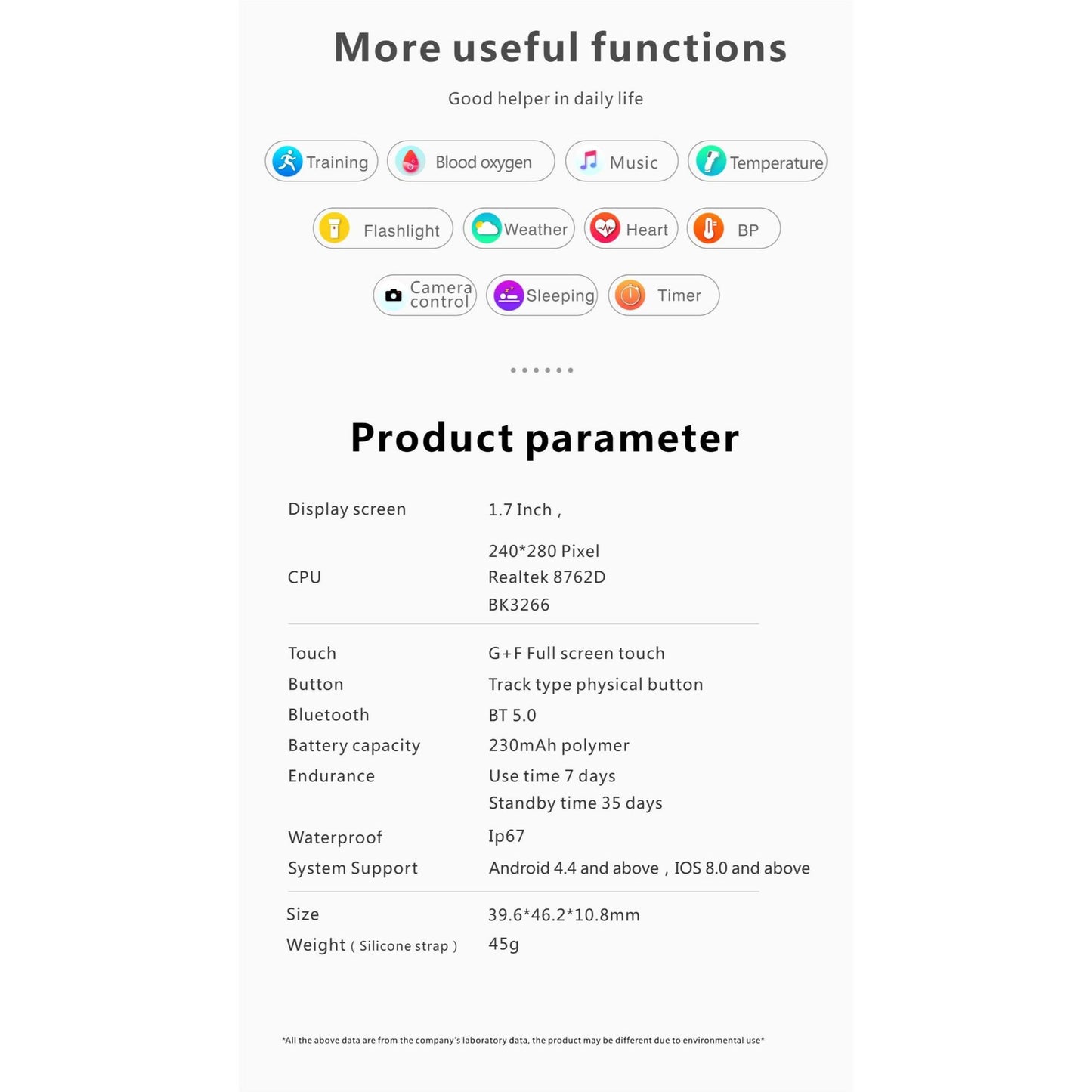The width and height of the screenshot is (1092, 1092).
Task: Open the Music note icon
Action: (x=588, y=161)
